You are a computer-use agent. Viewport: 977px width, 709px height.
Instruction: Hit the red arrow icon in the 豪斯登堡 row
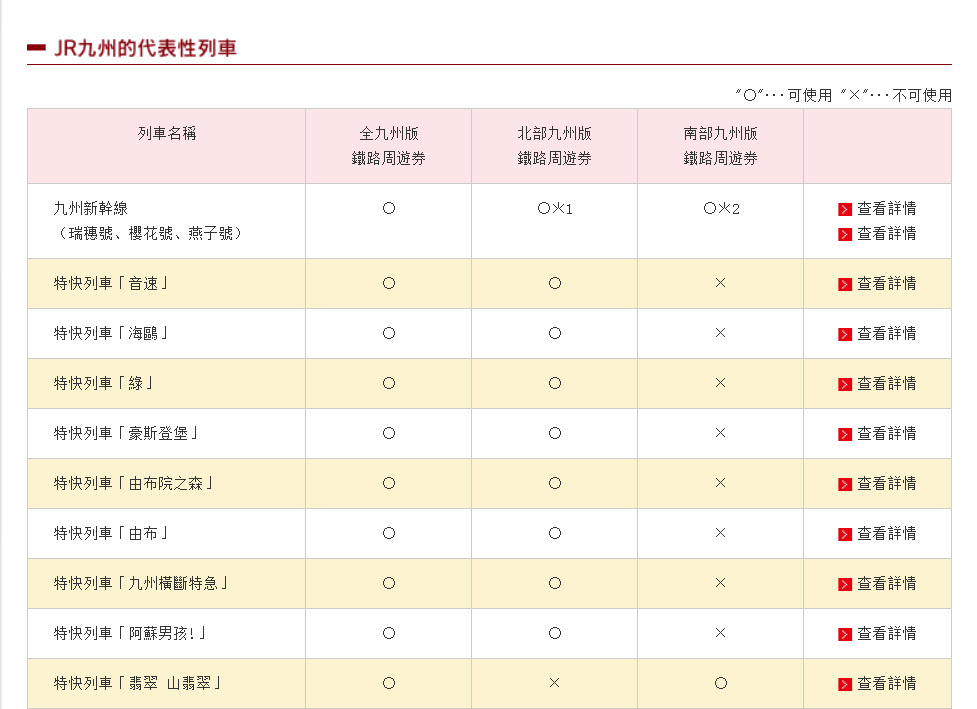tap(845, 434)
